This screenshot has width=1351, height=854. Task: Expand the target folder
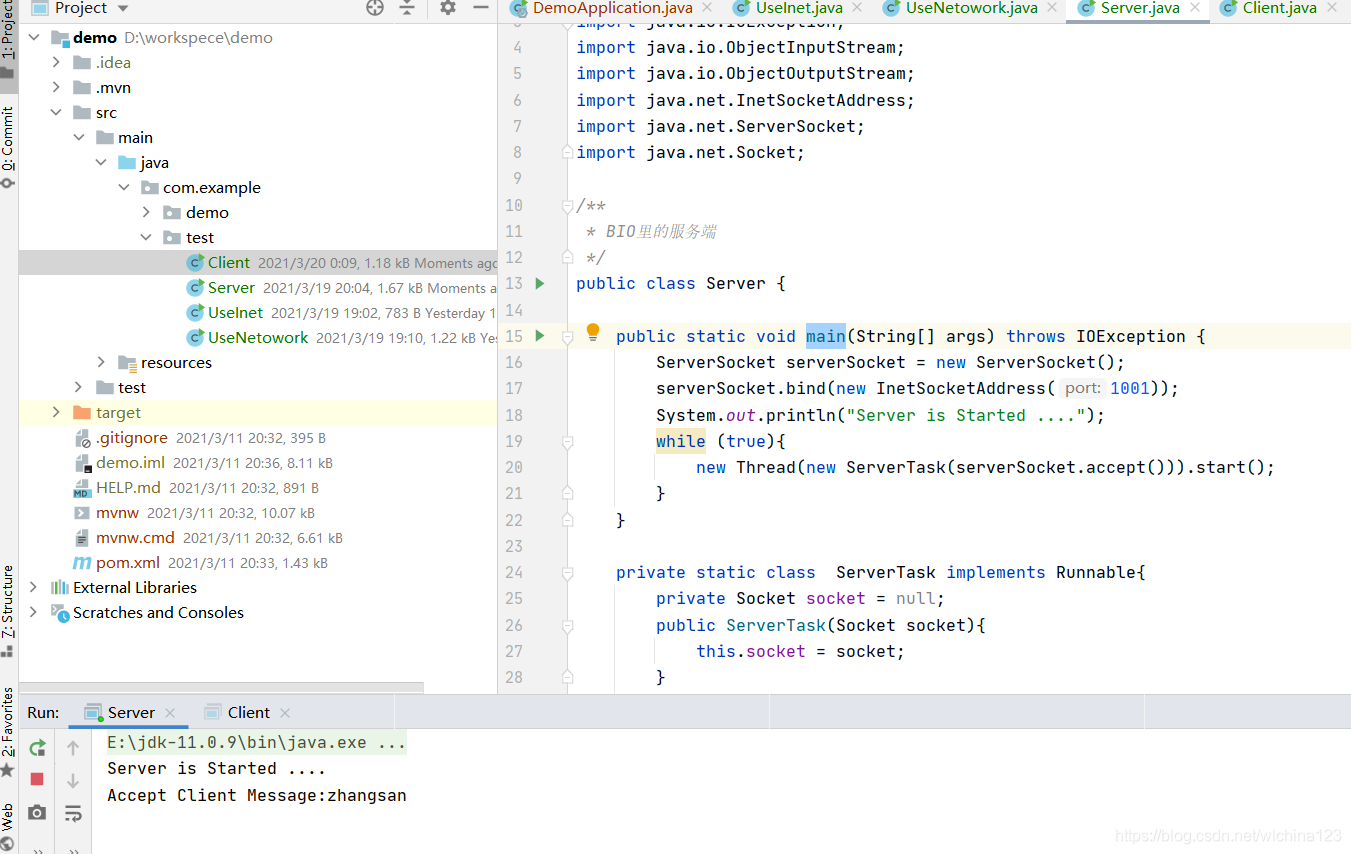point(57,412)
